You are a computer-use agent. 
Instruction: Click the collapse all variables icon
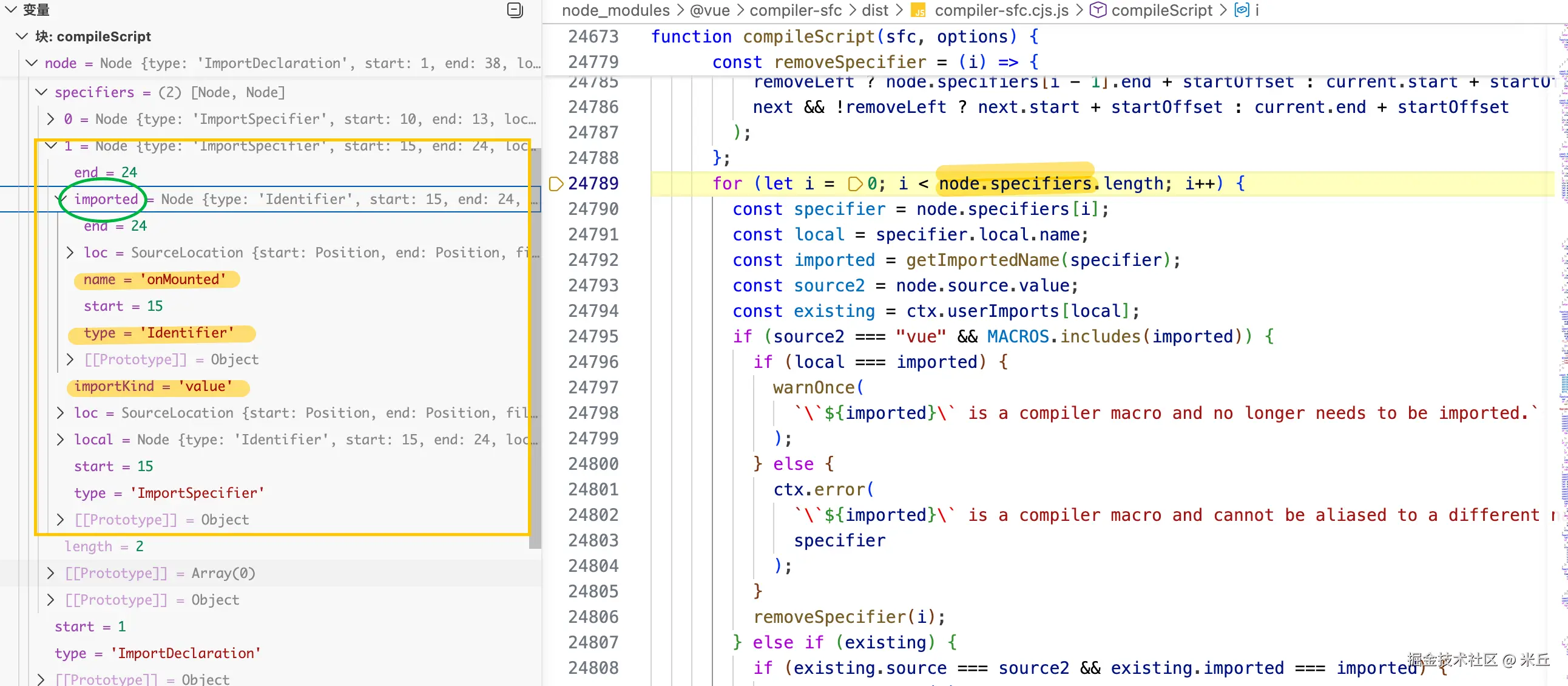point(515,10)
